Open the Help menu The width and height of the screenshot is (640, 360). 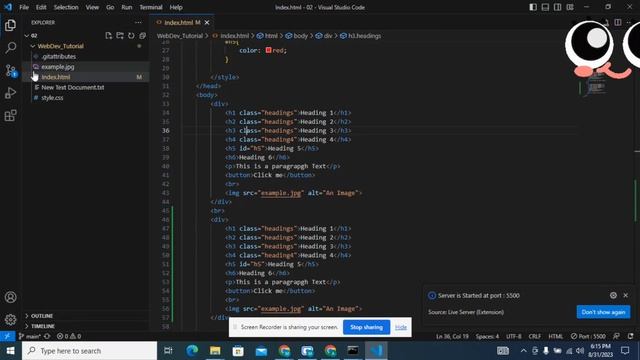[176, 7]
